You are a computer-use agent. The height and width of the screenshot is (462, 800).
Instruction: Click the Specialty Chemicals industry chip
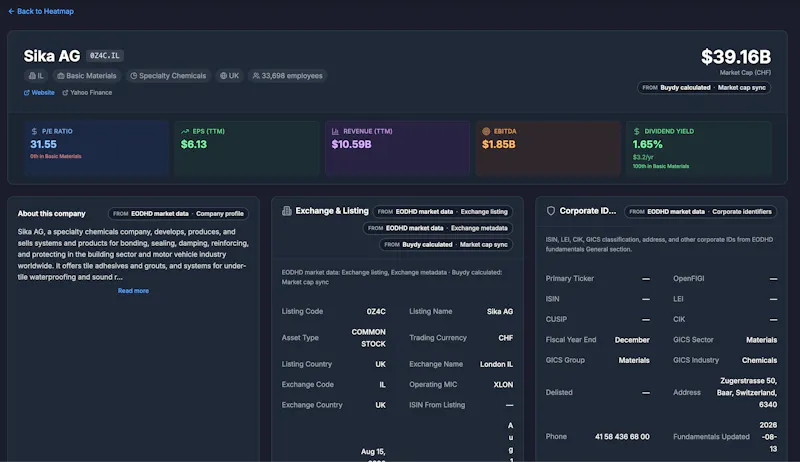[x=168, y=75]
